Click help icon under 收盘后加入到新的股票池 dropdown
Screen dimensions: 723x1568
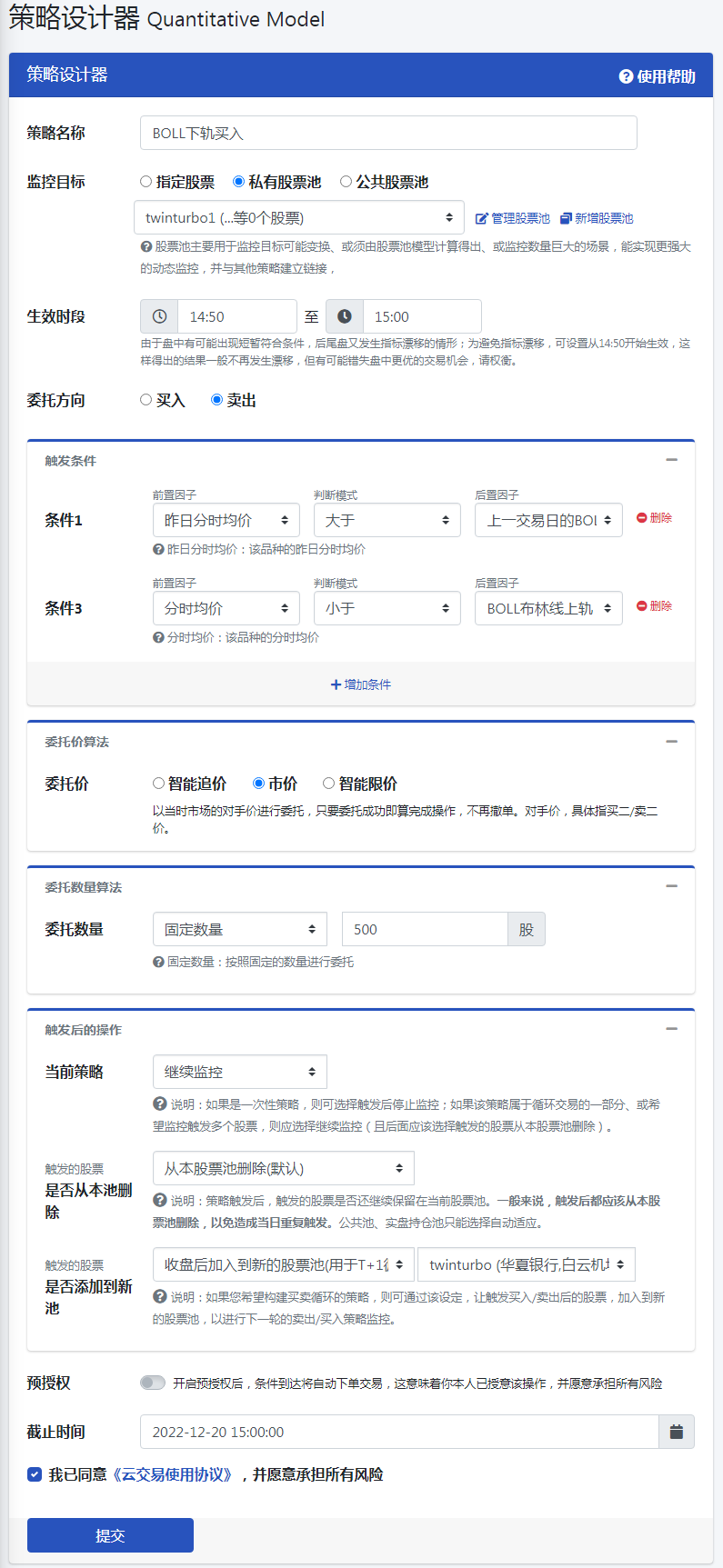[159, 1297]
